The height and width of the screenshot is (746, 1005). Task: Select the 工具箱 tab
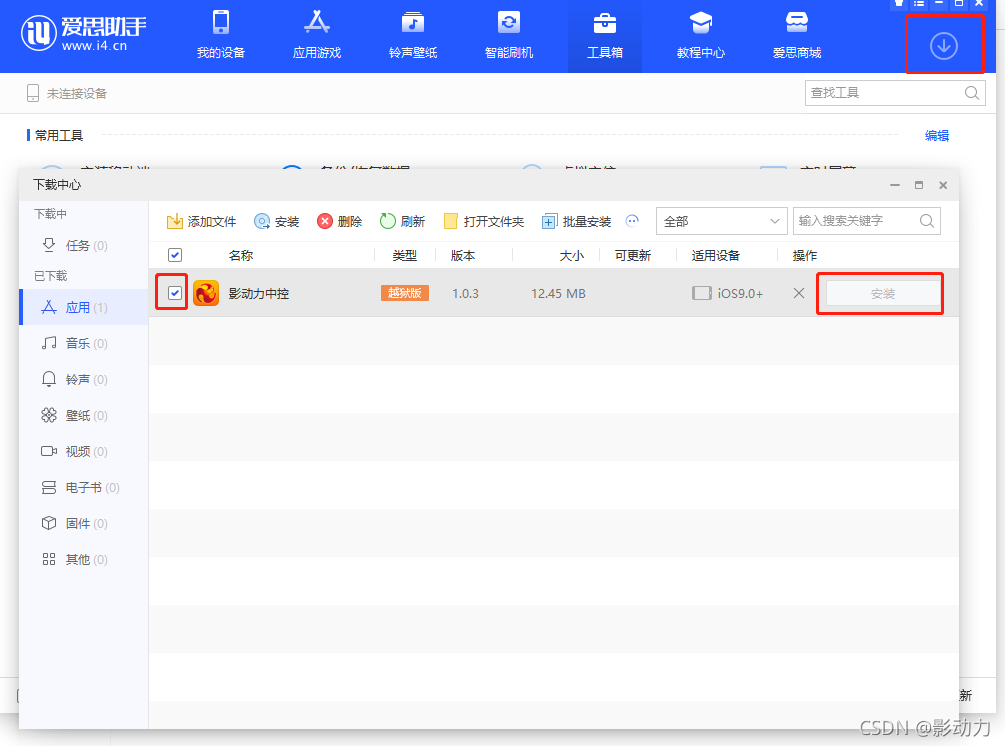[x=604, y=35]
